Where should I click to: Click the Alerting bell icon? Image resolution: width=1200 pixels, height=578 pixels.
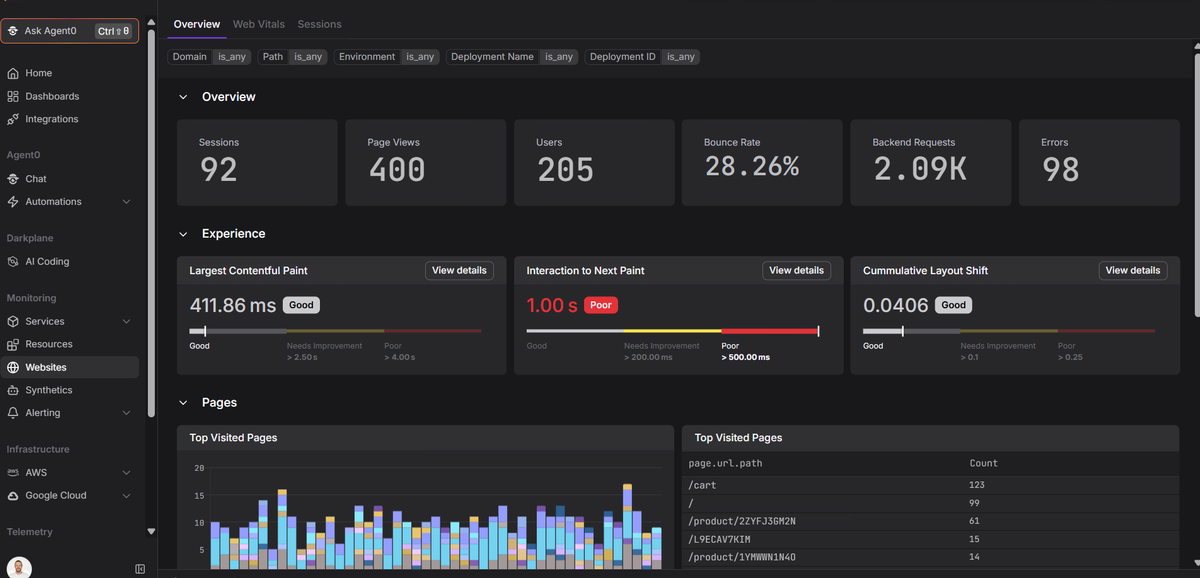[13, 413]
